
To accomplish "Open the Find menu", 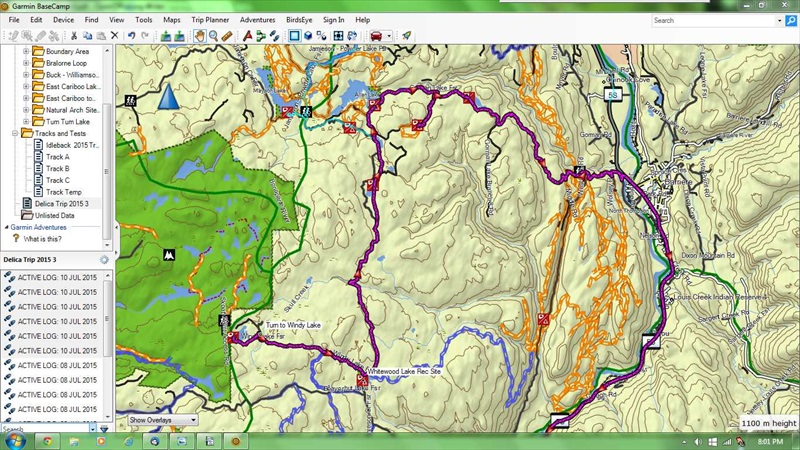I will click(91, 20).
